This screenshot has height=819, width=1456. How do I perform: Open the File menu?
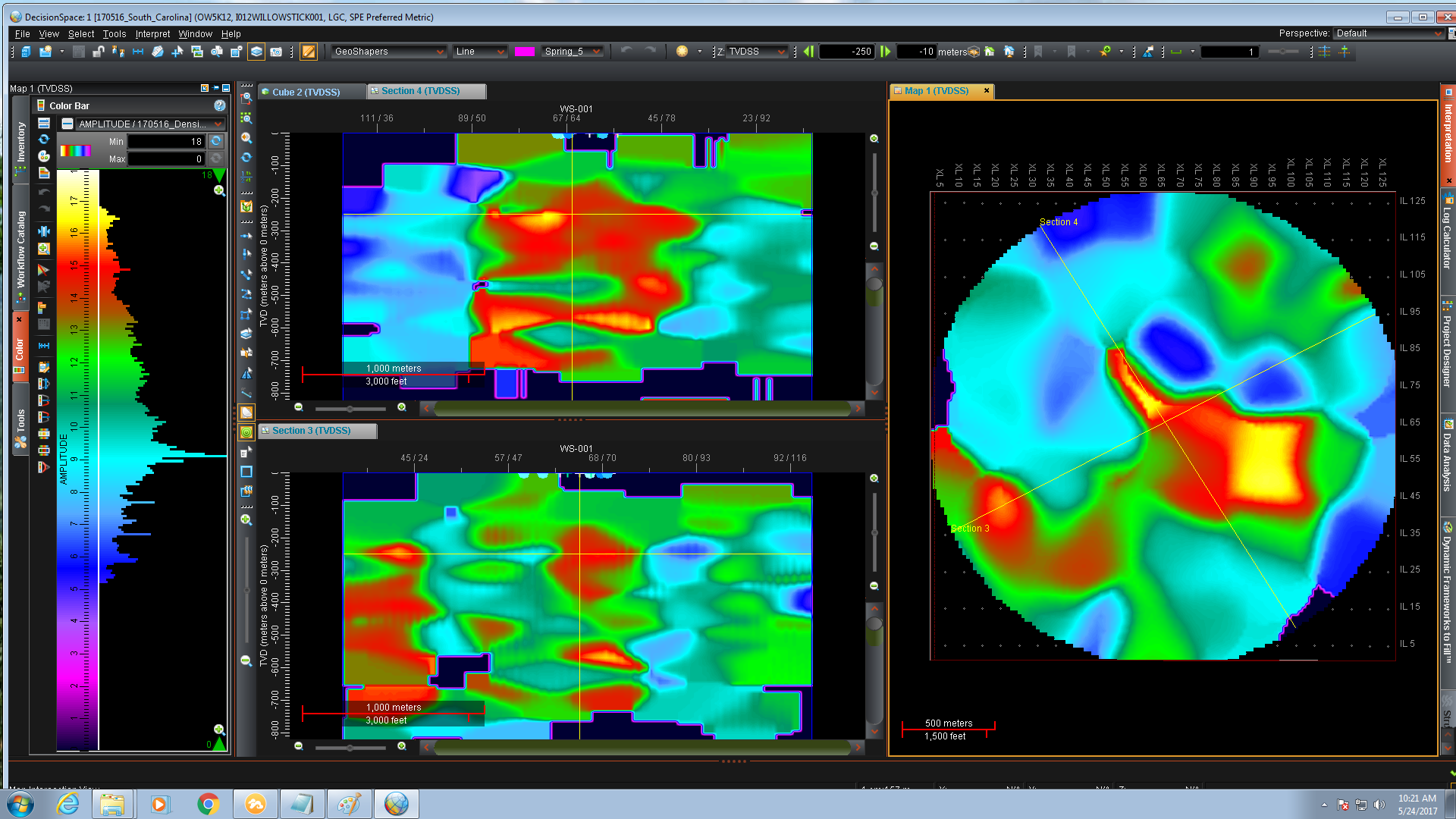coord(23,34)
